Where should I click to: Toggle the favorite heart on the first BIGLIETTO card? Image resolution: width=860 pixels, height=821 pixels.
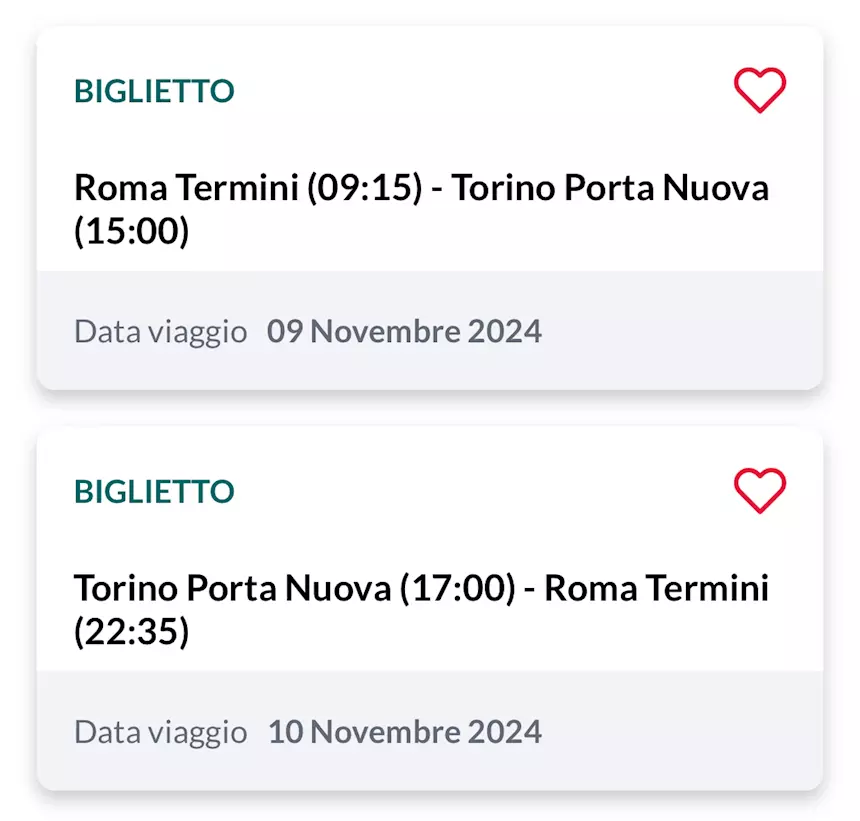pos(759,89)
